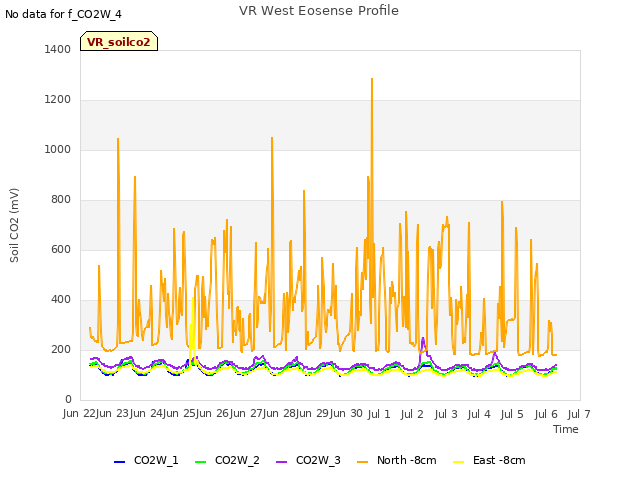Click the Jul 7 x-axis tick label
This screenshot has height=480, width=640.
[x=579, y=414]
